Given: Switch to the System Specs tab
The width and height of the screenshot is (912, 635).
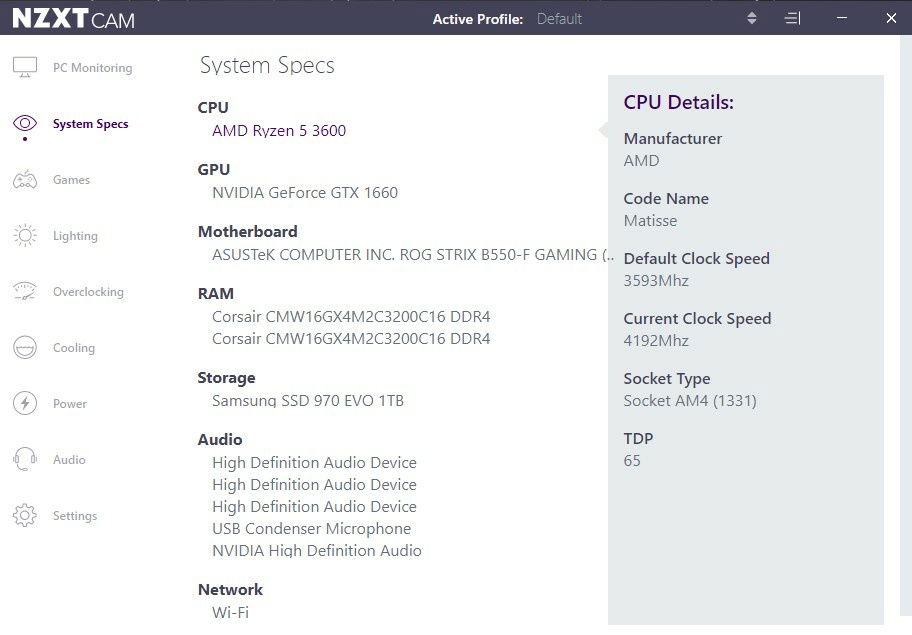Looking at the screenshot, I should (x=92, y=124).
